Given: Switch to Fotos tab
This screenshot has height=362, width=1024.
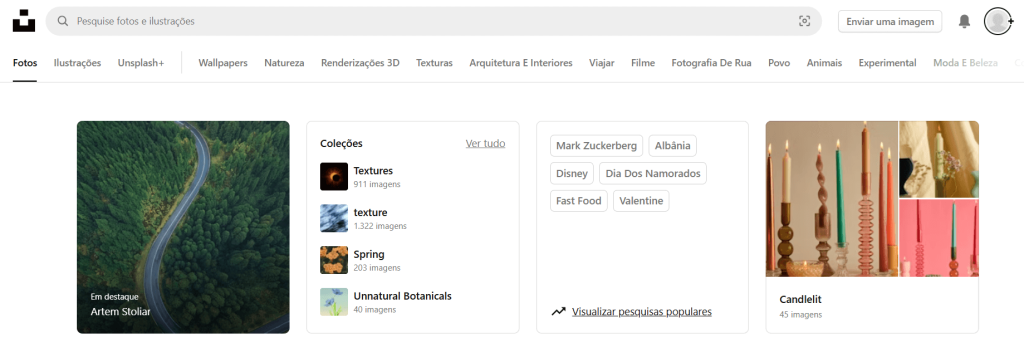Looking at the screenshot, I should tap(25, 63).
